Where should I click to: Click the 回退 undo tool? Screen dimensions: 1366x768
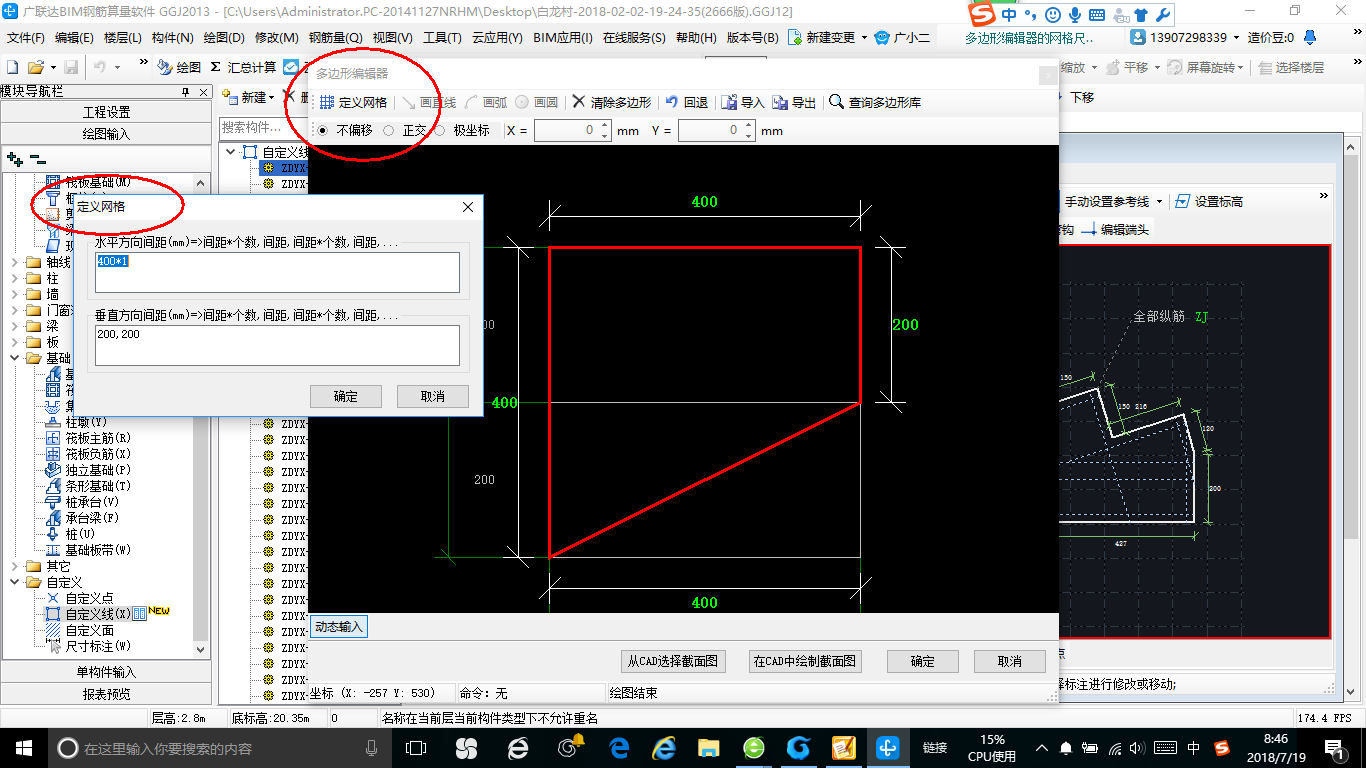(686, 103)
